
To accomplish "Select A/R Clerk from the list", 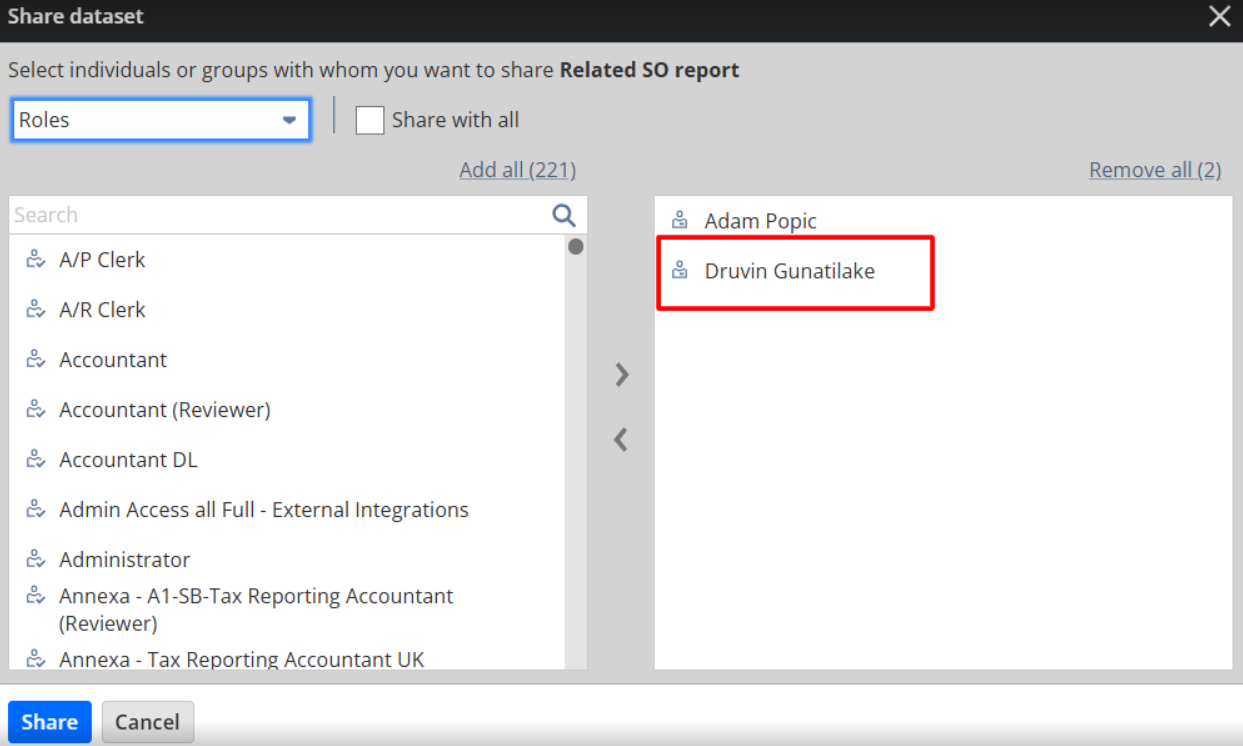I will click(x=102, y=310).
